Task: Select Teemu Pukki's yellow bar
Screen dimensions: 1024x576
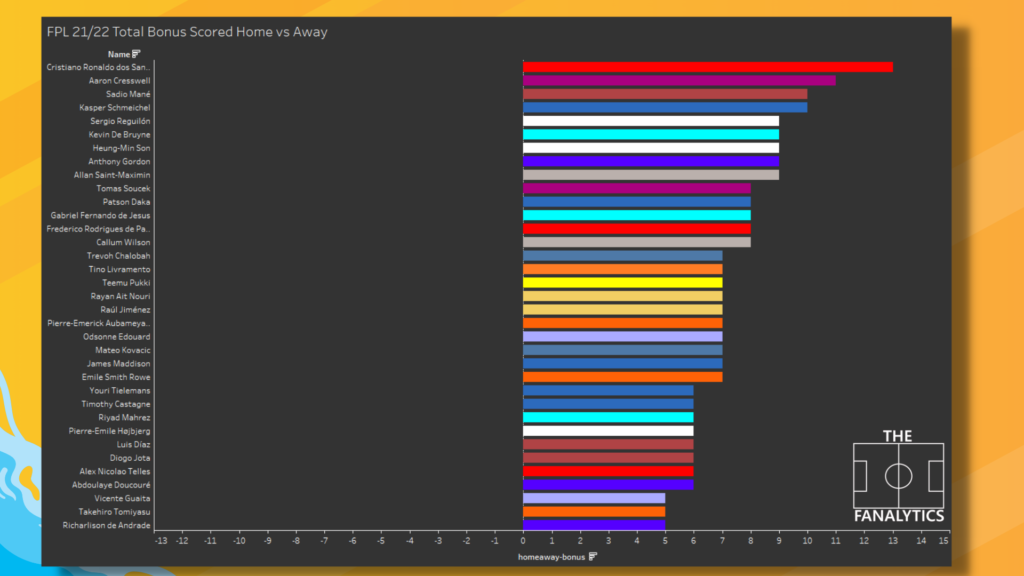Action: (622, 283)
